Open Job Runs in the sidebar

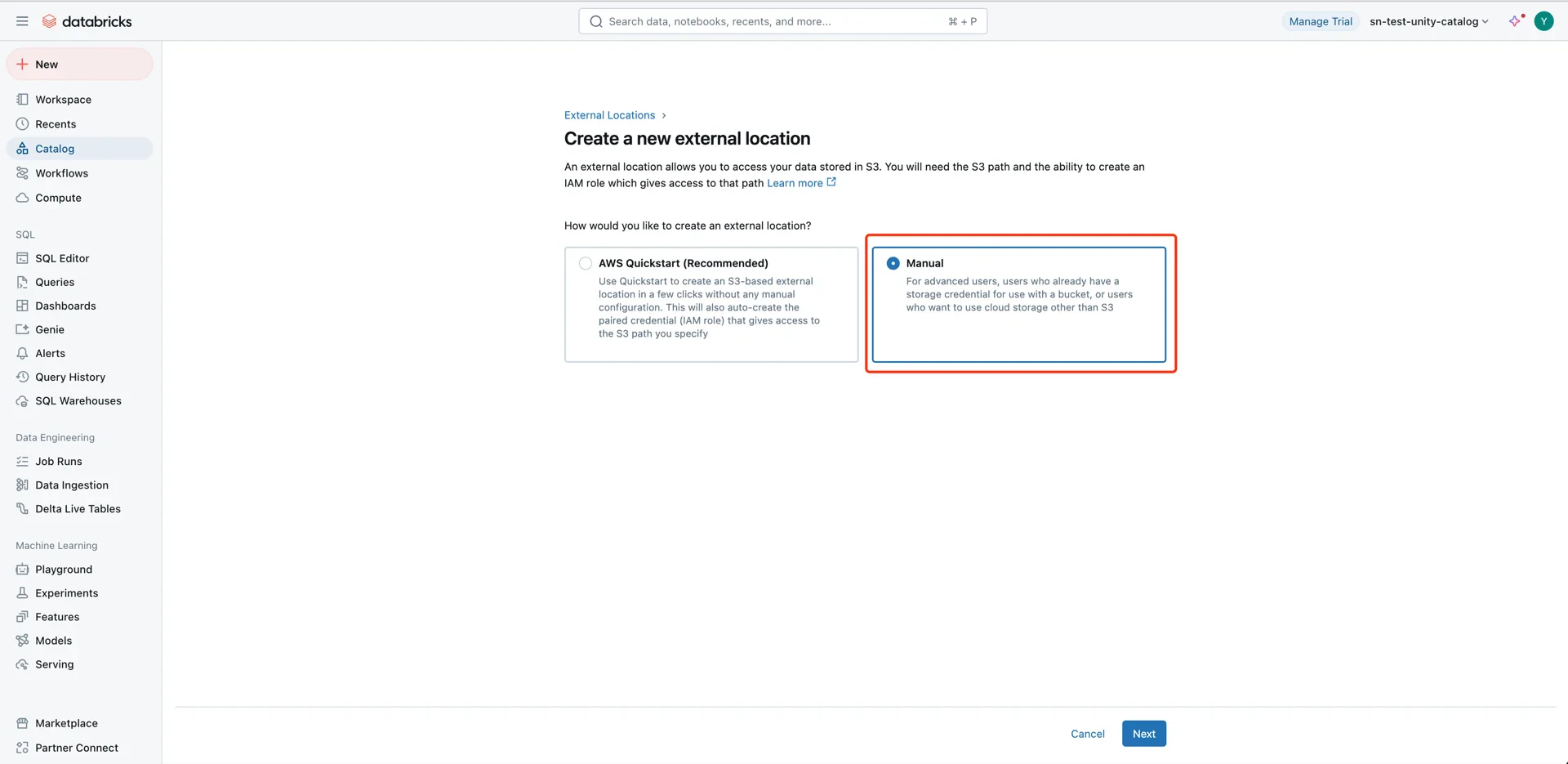[x=79, y=461]
